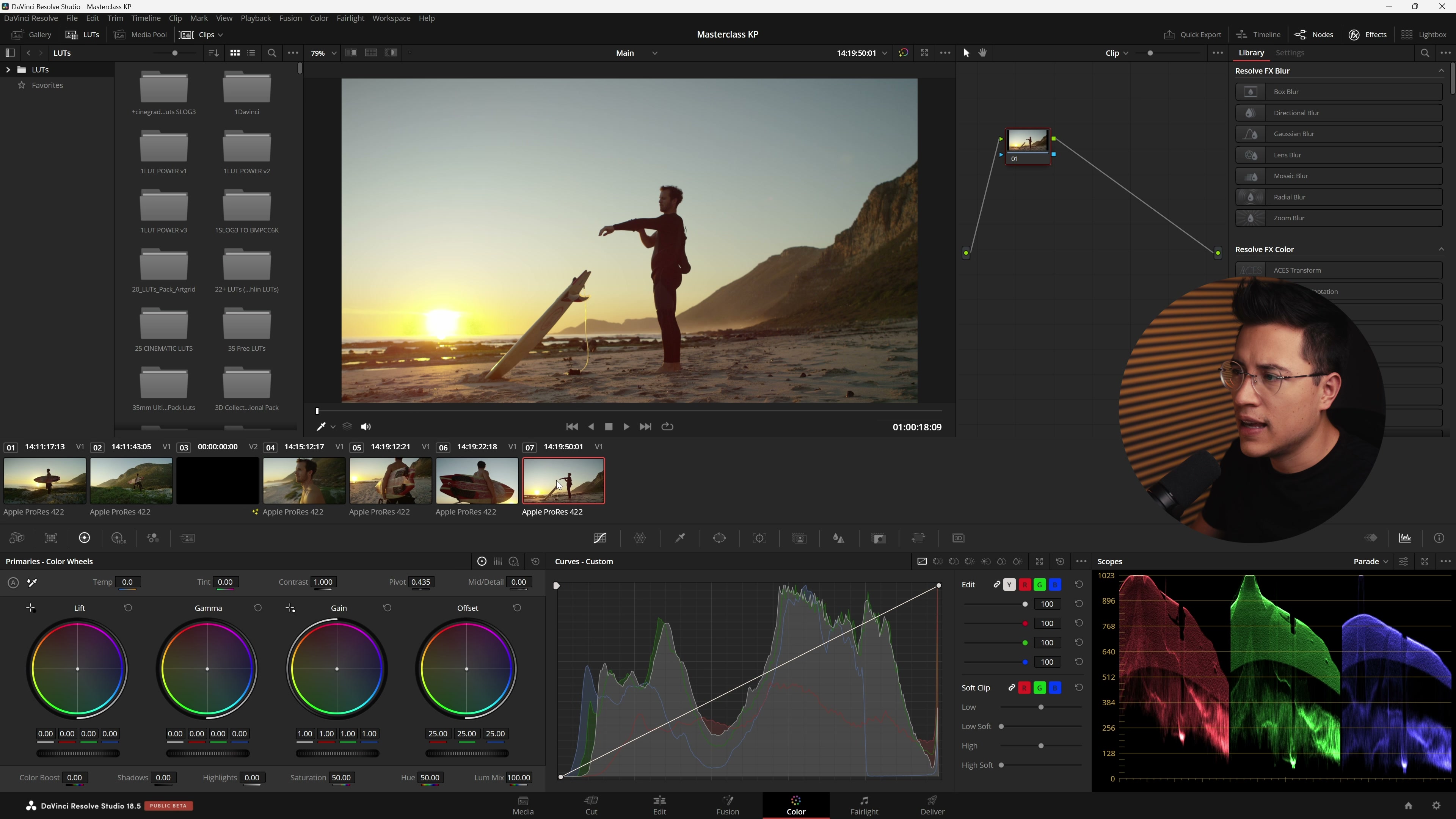Screen dimensions: 1456x819
Task: Open the Clip node mode dropdown
Action: pos(1117,53)
